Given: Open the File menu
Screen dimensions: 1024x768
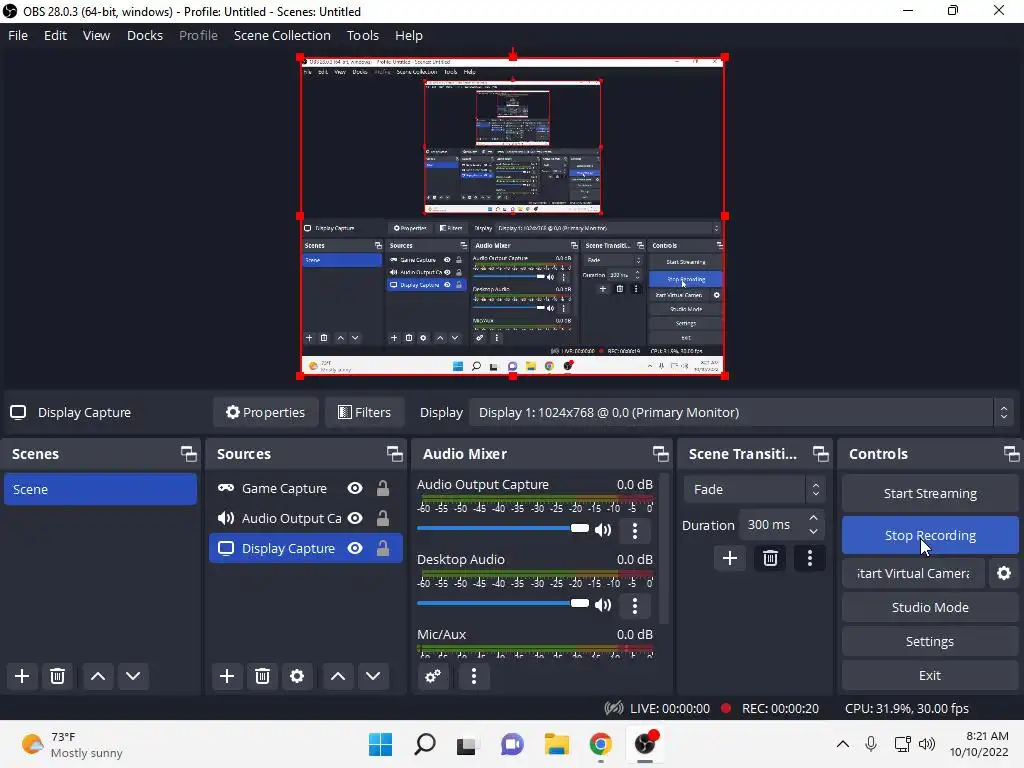Looking at the screenshot, I should [18, 35].
